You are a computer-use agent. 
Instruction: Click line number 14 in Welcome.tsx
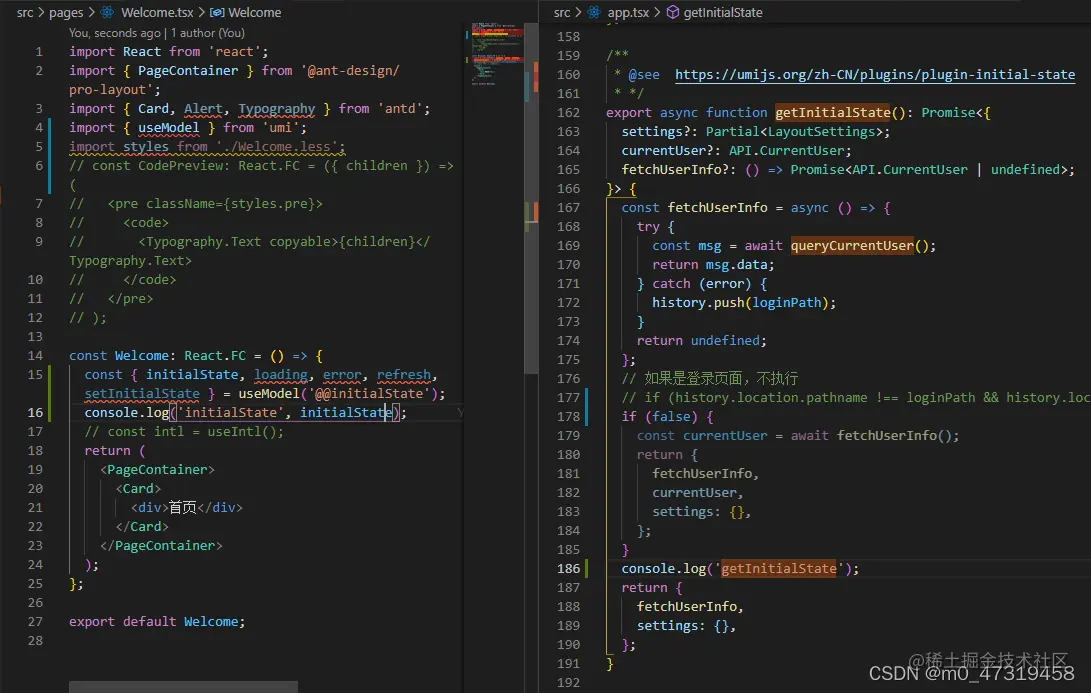(x=35, y=356)
